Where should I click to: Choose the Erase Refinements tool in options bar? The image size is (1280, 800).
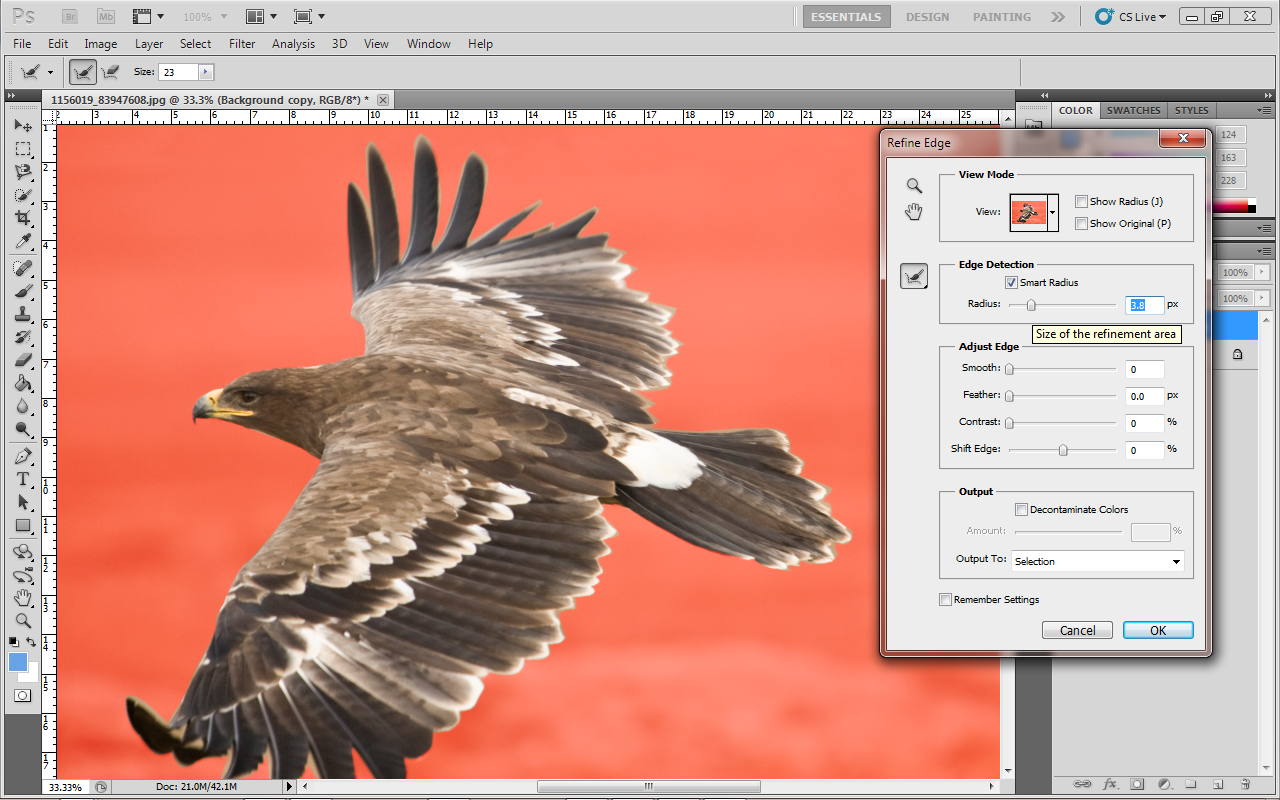point(110,72)
